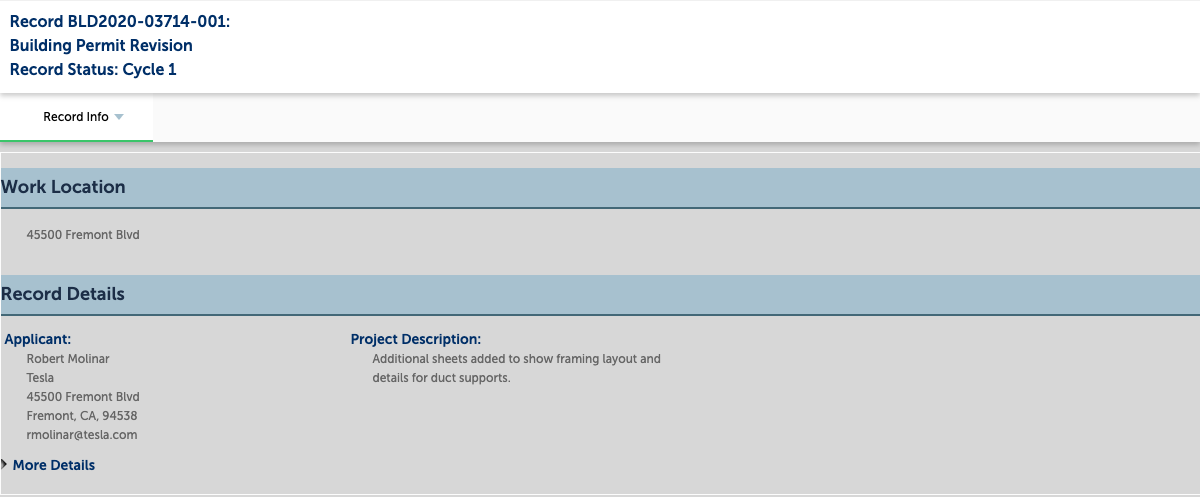Click the 45500 Fremont Blvd work location address
1200x497 pixels.
83,235
